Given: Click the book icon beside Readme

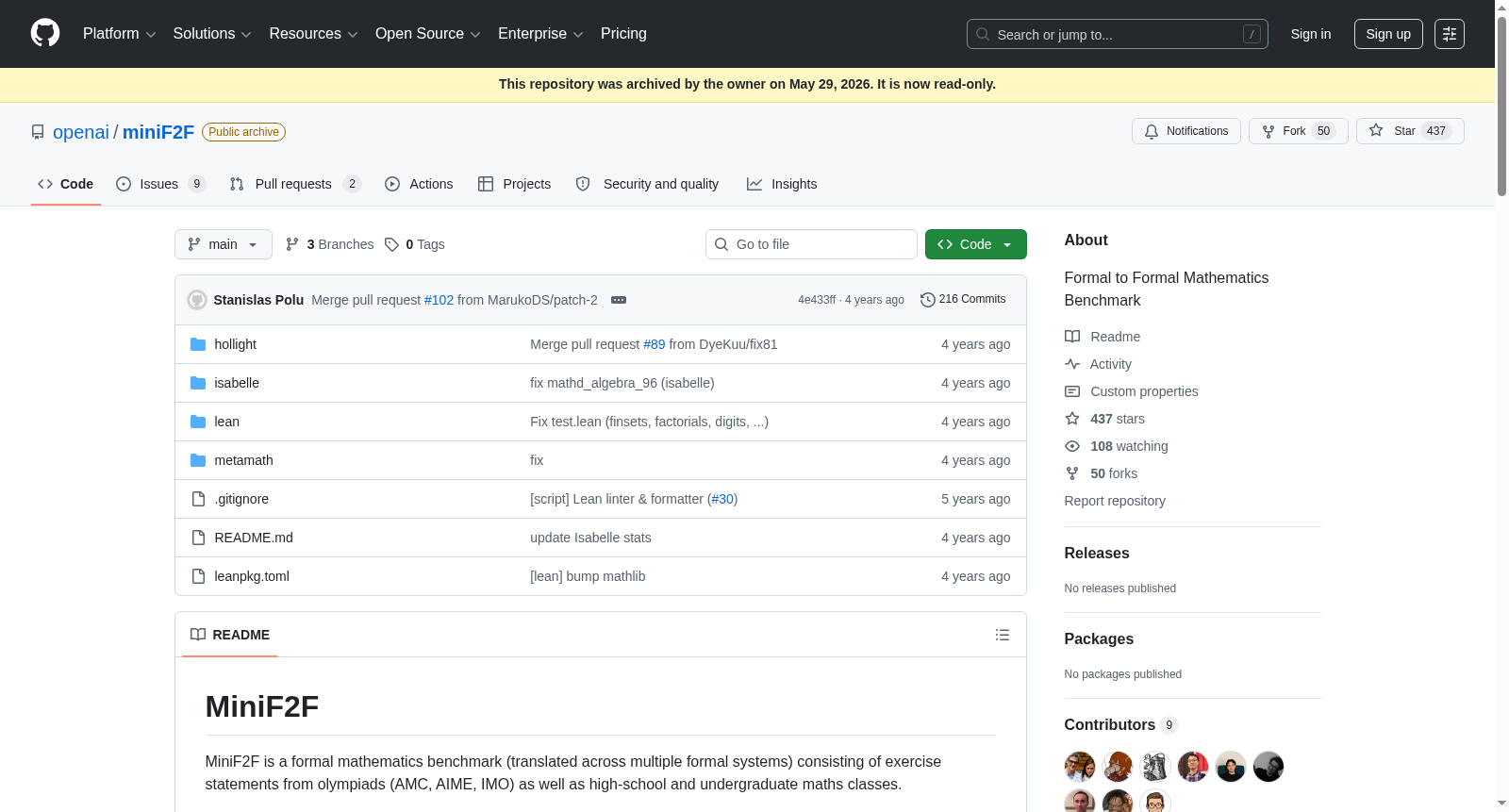Looking at the screenshot, I should pyautogui.click(x=1072, y=337).
